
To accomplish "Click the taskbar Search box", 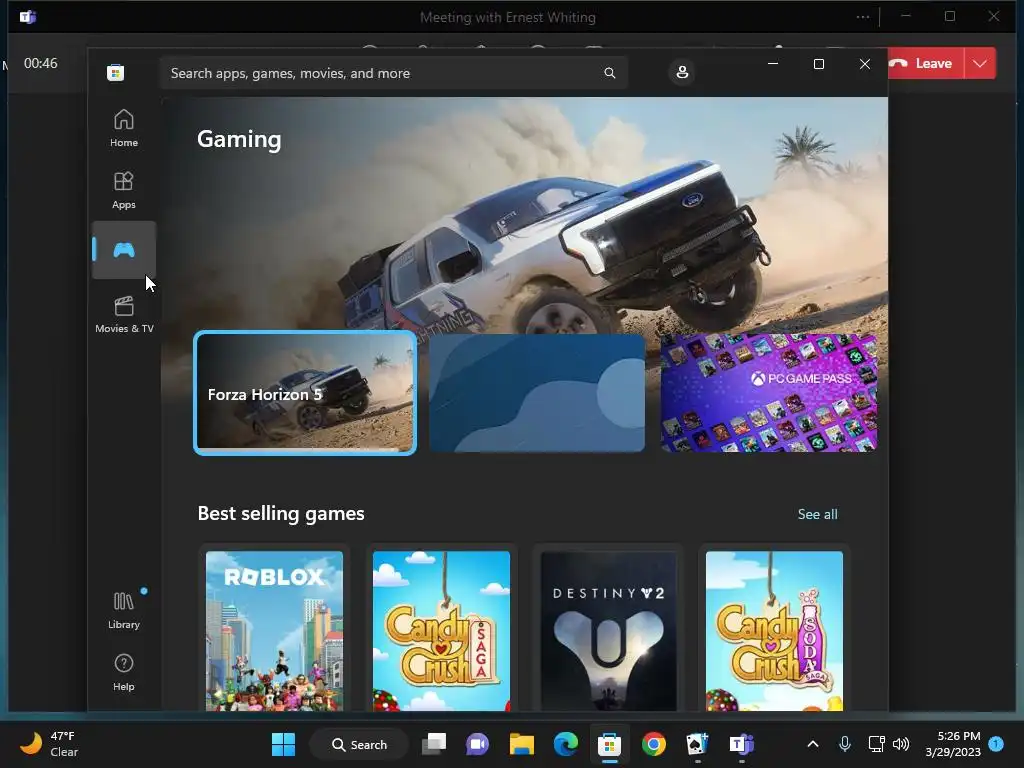I will (359, 744).
